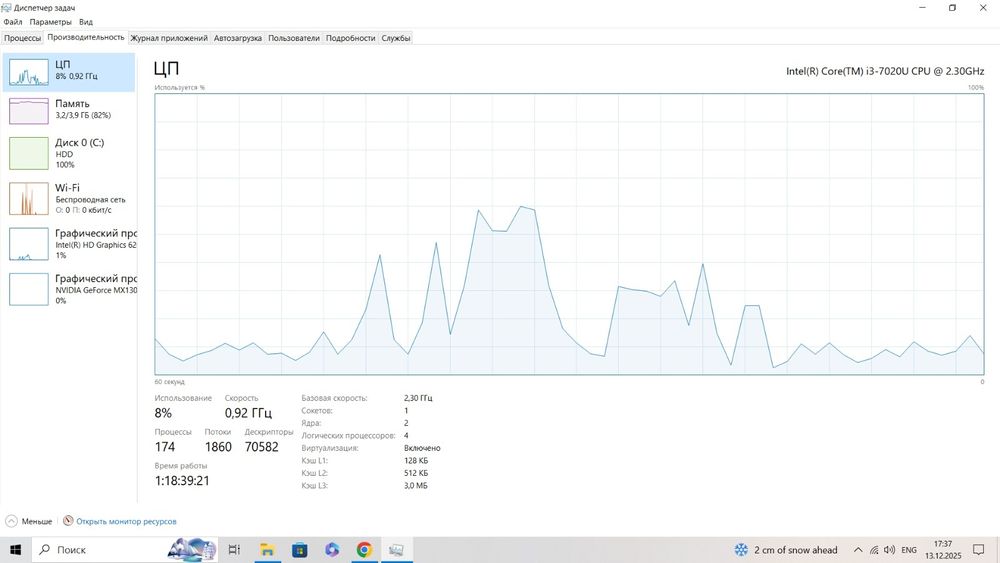Click the '2 cm of snow ahead' text
Viewport: 1000px width, 563px height.
pos(795,550)
